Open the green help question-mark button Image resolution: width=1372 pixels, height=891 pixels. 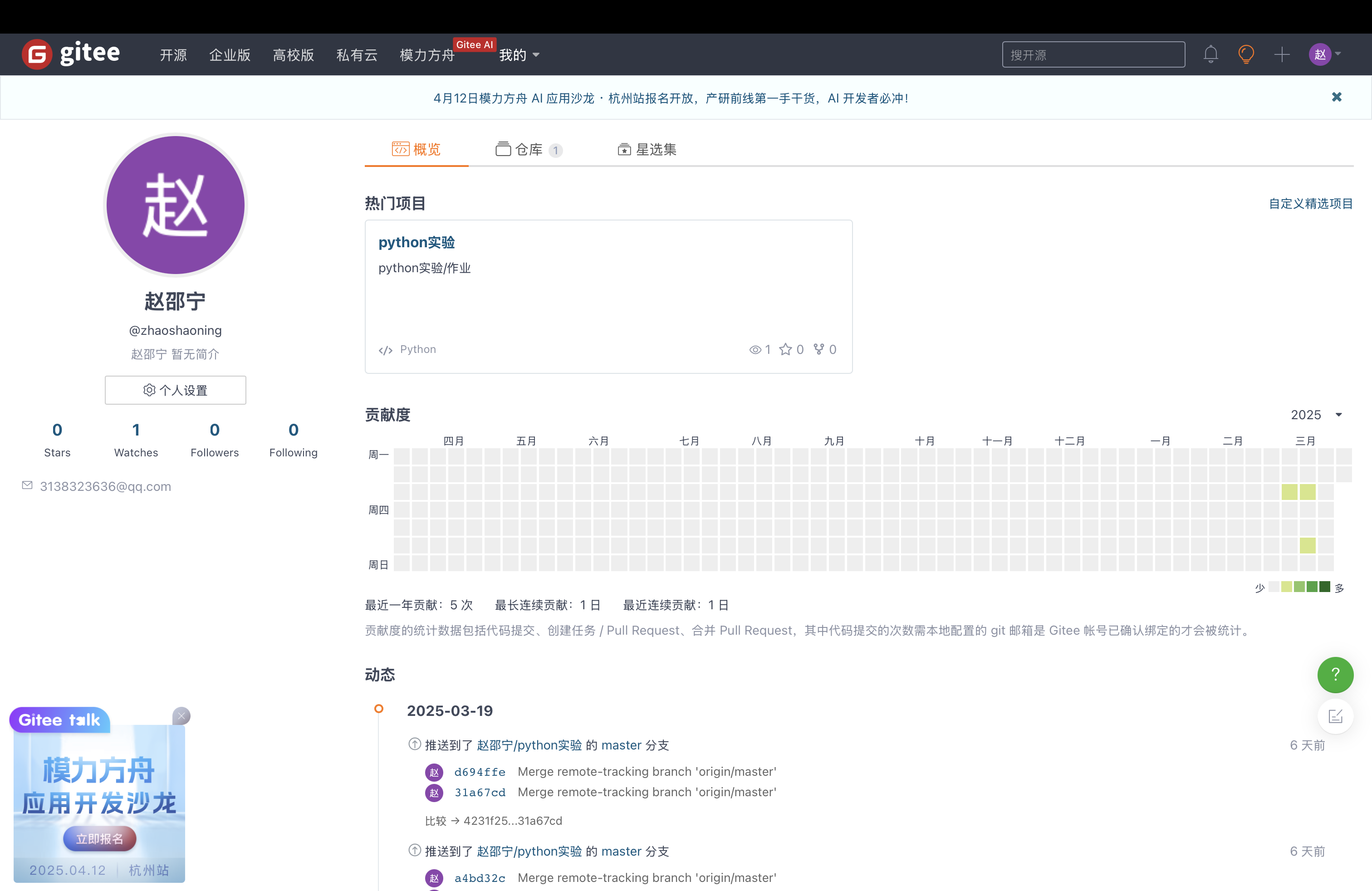point(1335,674)
